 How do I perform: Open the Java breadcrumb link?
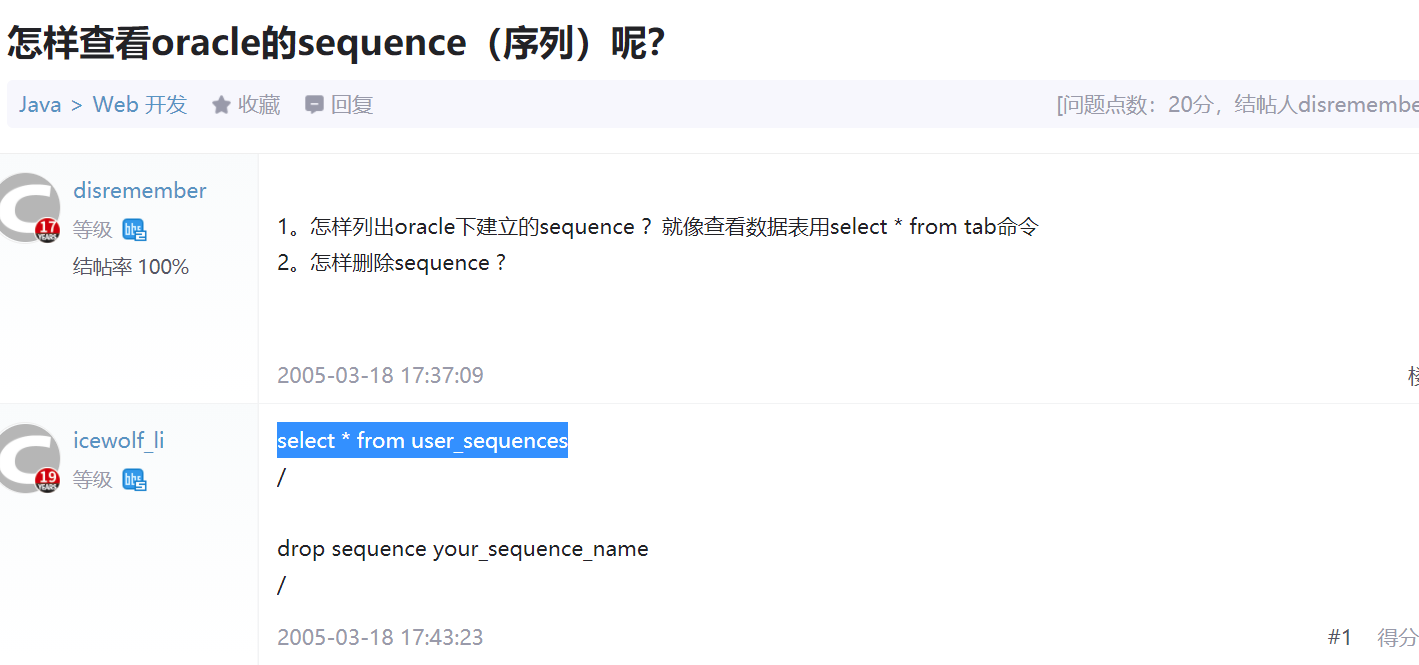40,105
